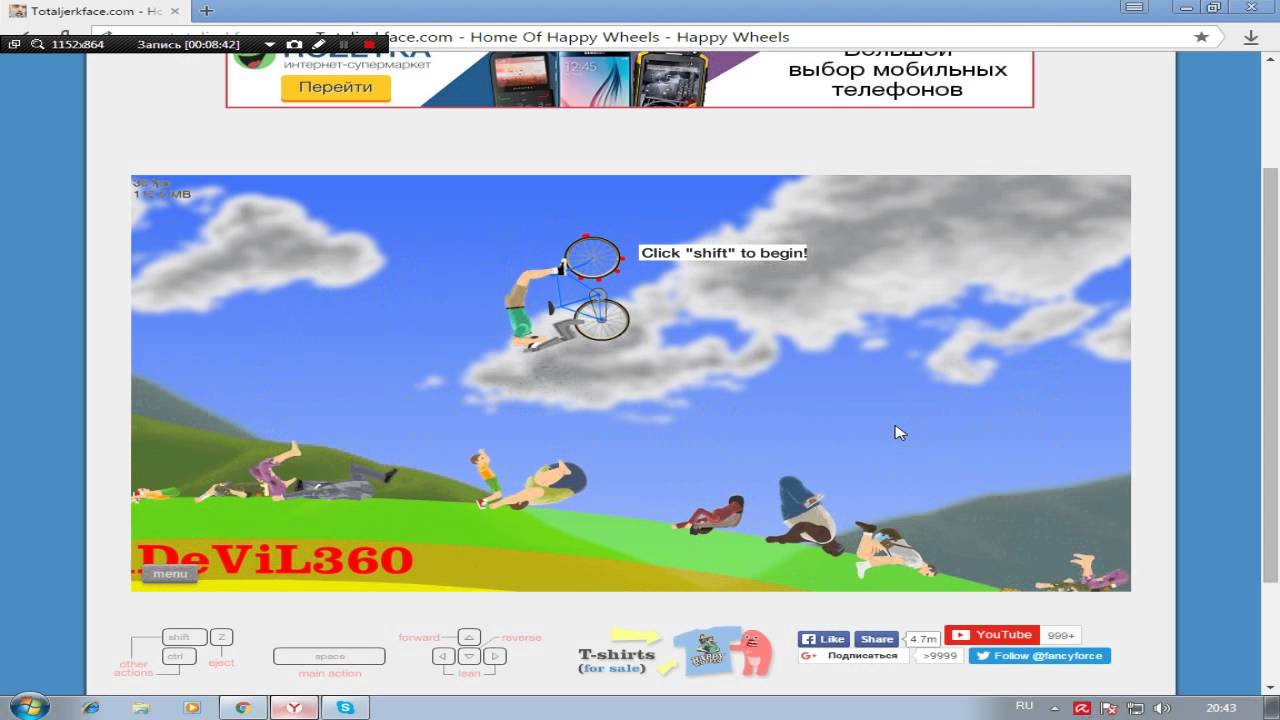
Task: Open the T-shirts for sale link
Action: pyautogui.click(x=616, y=660)
